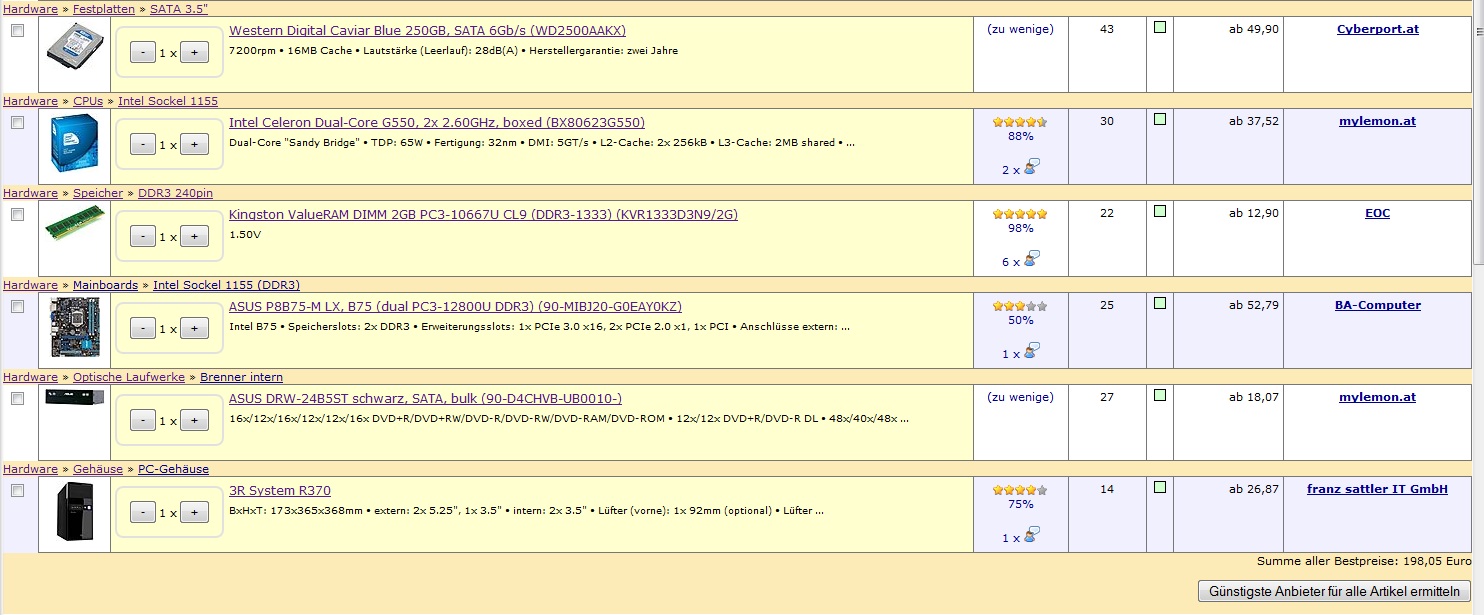The image size is (1484, 615).
Task: Visit mylemon.at vendor for Intel Celeron
Action: tap(1378, 121)
